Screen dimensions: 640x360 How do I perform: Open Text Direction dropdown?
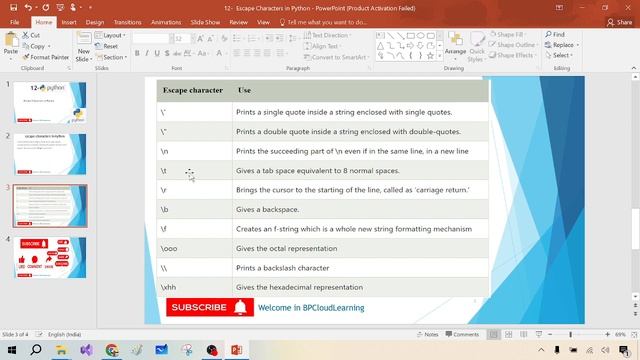[328, 36]
